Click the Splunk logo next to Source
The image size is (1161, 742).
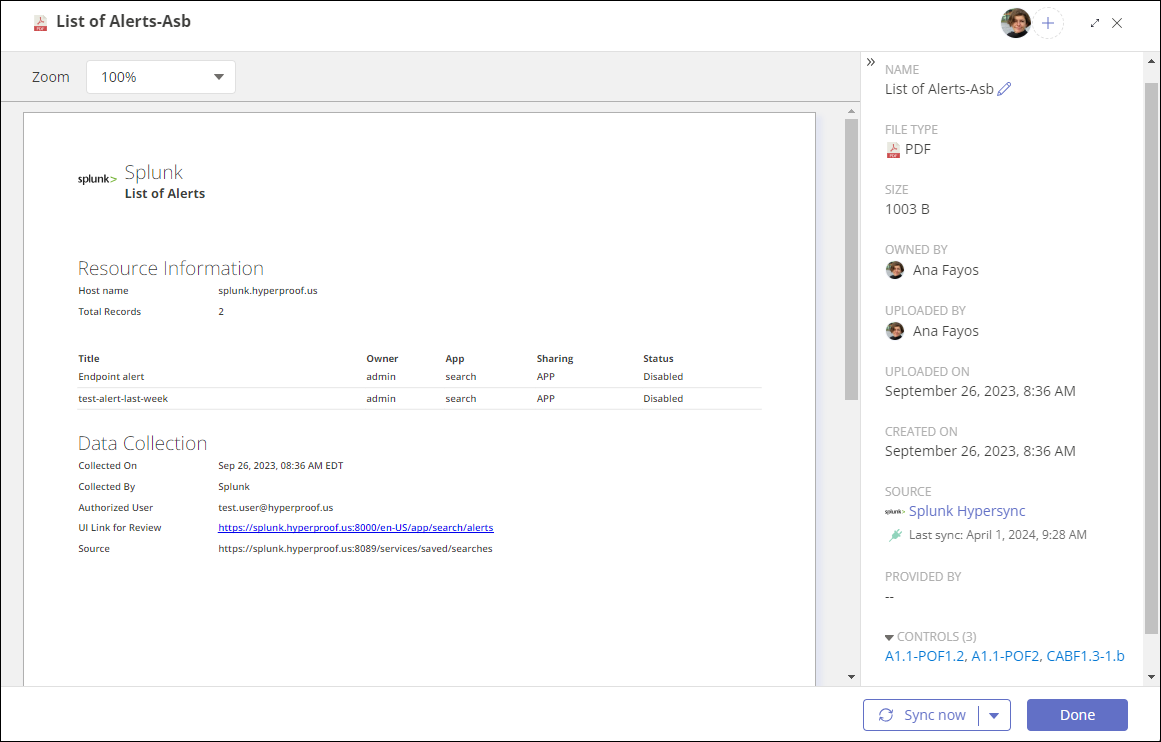(x=894, y=512)
